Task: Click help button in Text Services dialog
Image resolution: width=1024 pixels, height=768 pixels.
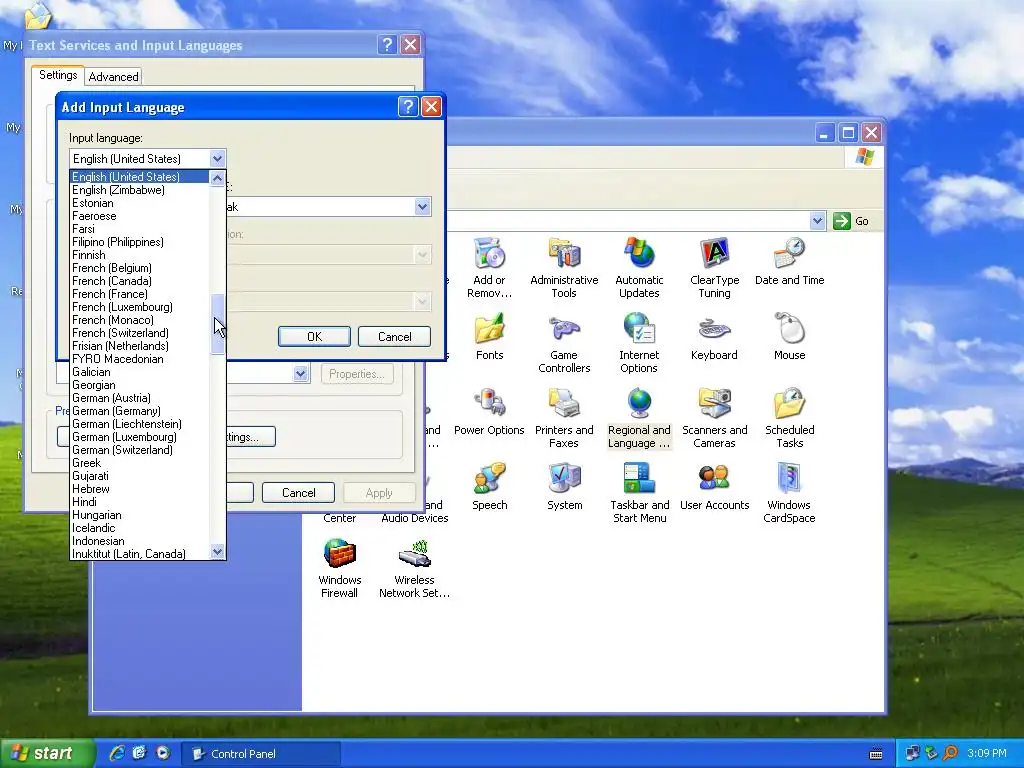Action: 387,44
